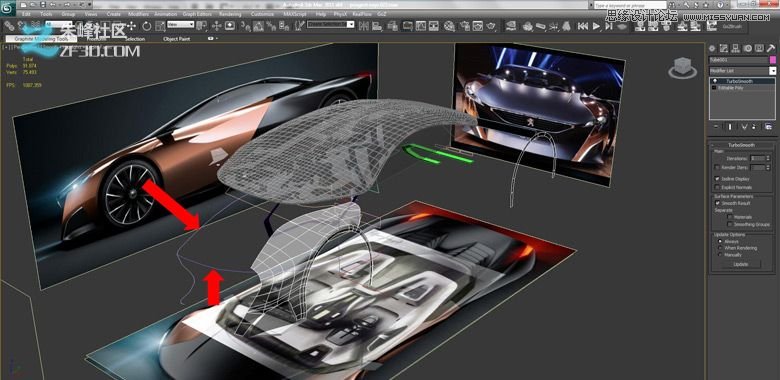Open the 3ds Max application menu logo
This screenshot has width=780, height=380.
[7, 8]
